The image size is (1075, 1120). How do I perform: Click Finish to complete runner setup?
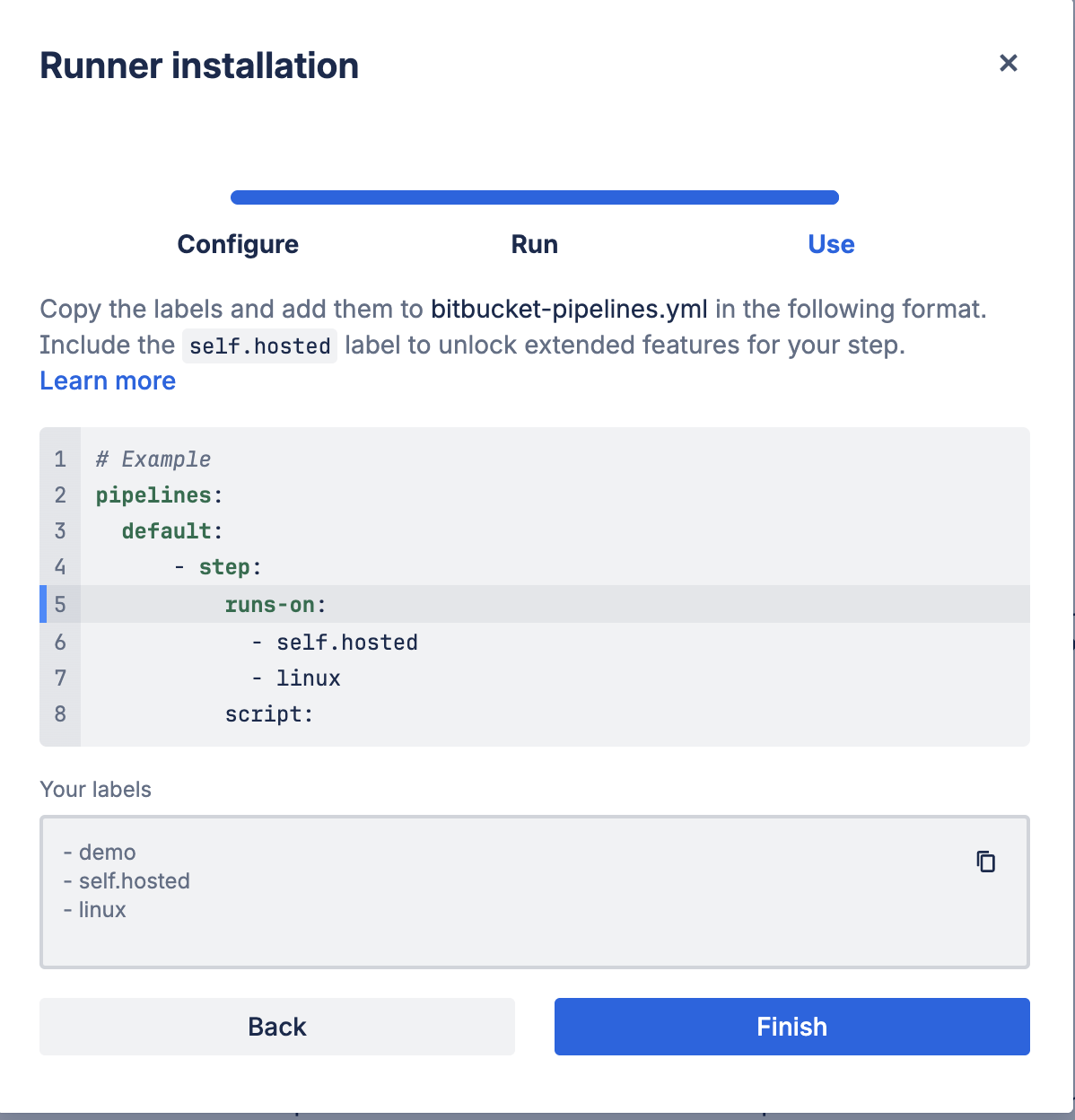pos(791,1026)
